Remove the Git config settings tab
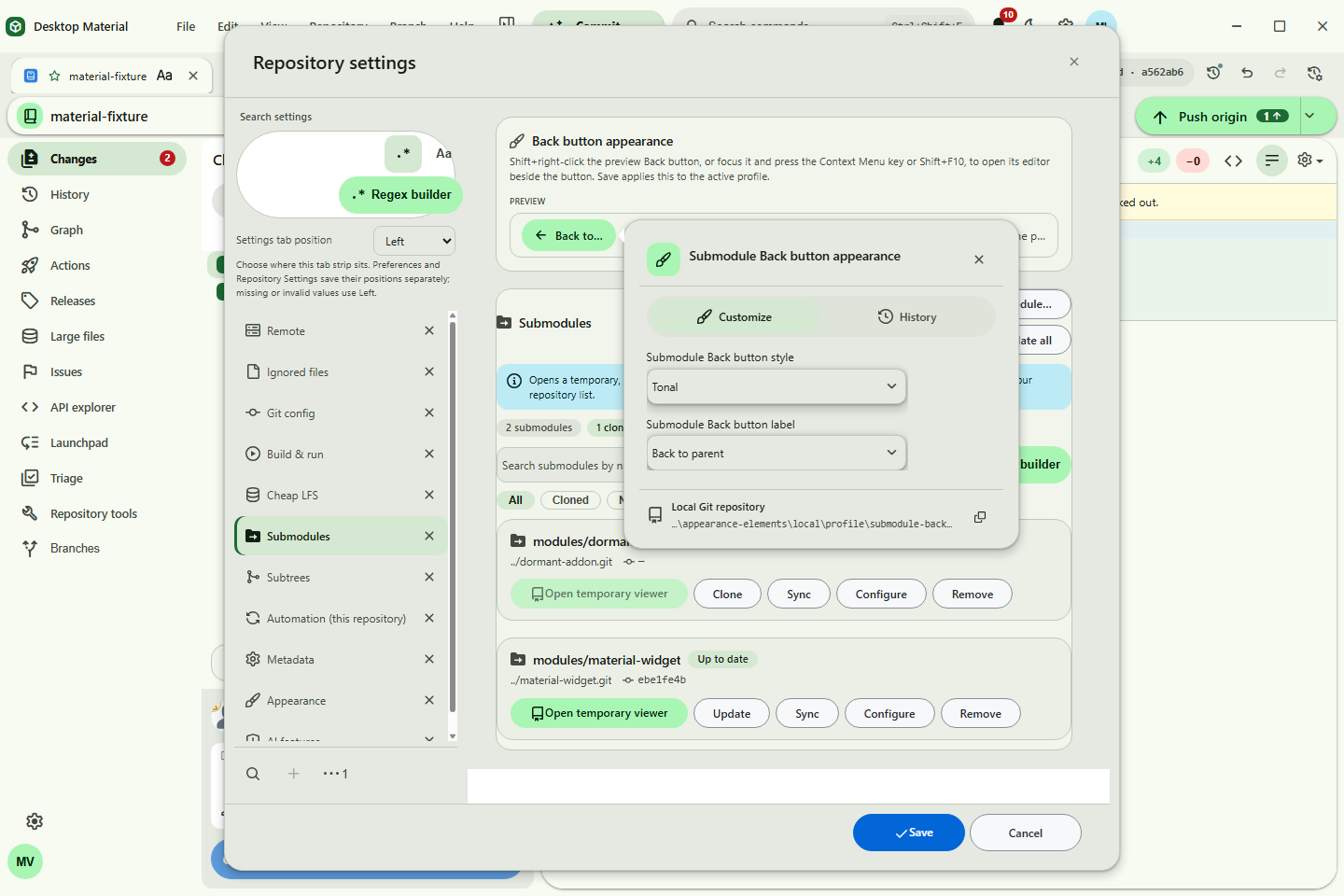Viewport: 1344px width, 896px height. (x=429, y=413)
